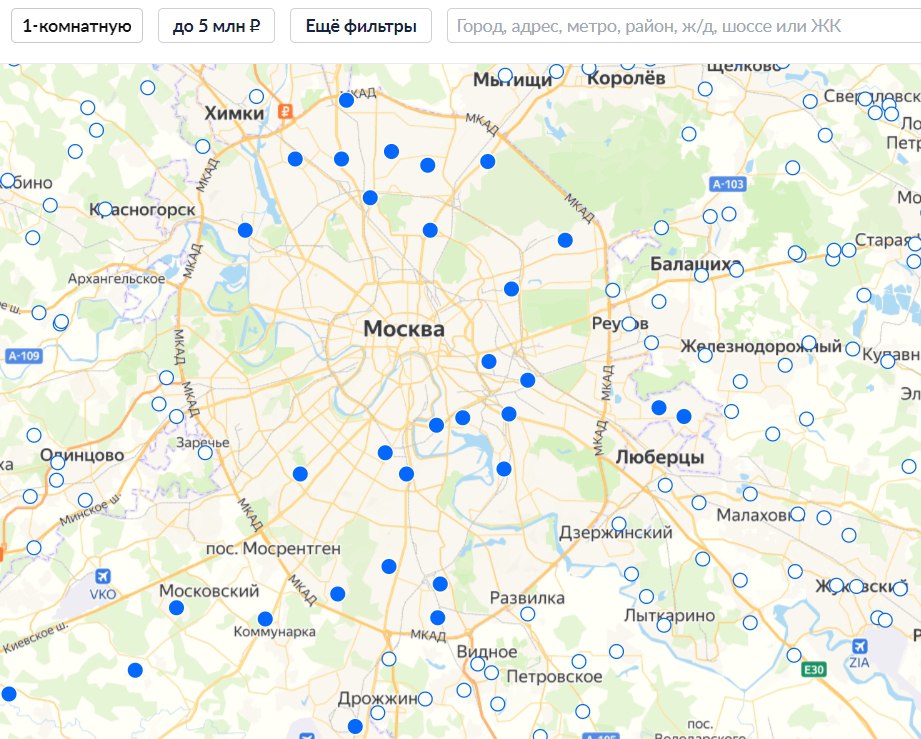Select filled marker on northern МКАД label
The height and width of the screenshot is (739, 921).
[347, 100]
